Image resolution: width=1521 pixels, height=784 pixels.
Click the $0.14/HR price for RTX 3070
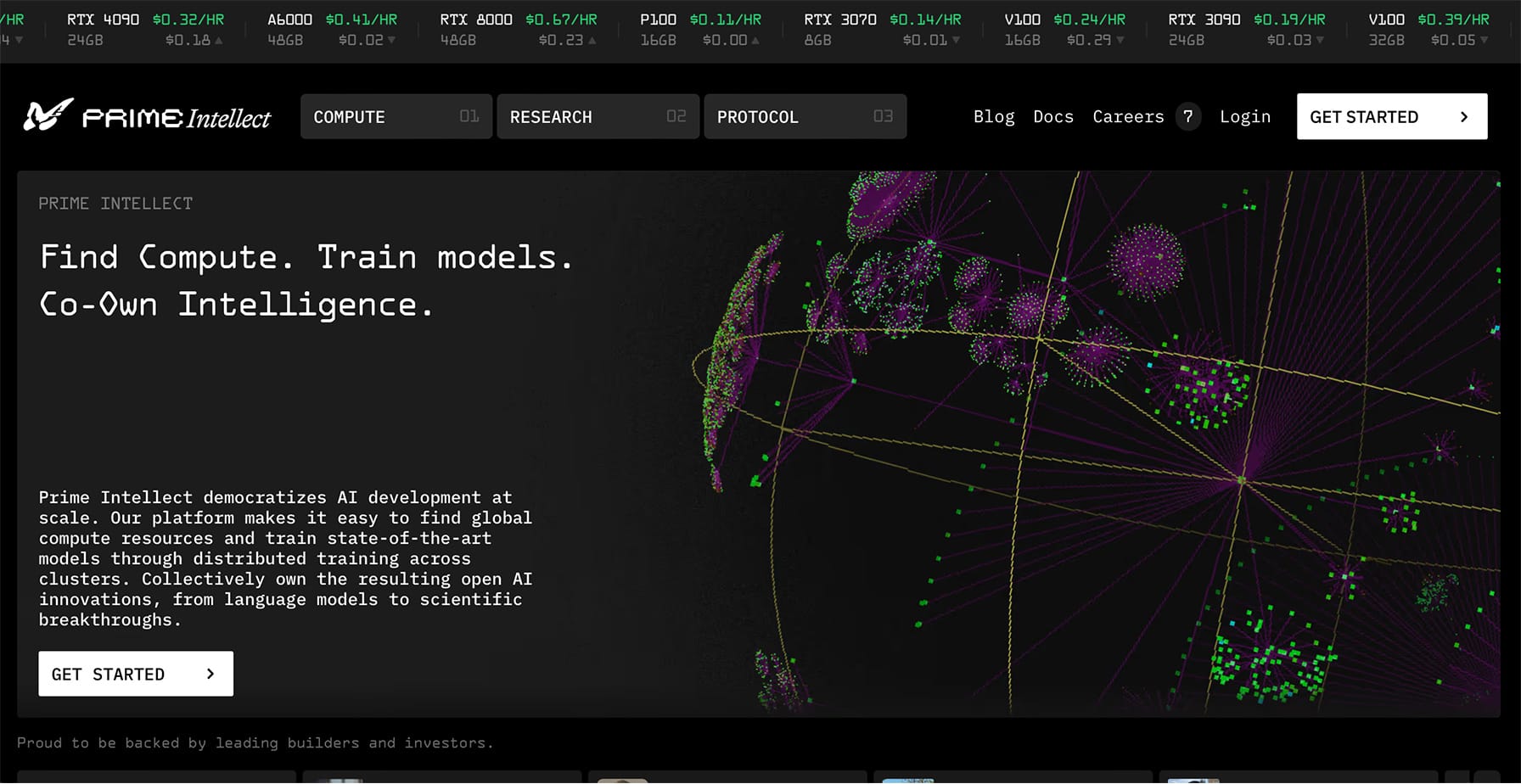click(x=925, y=20)
